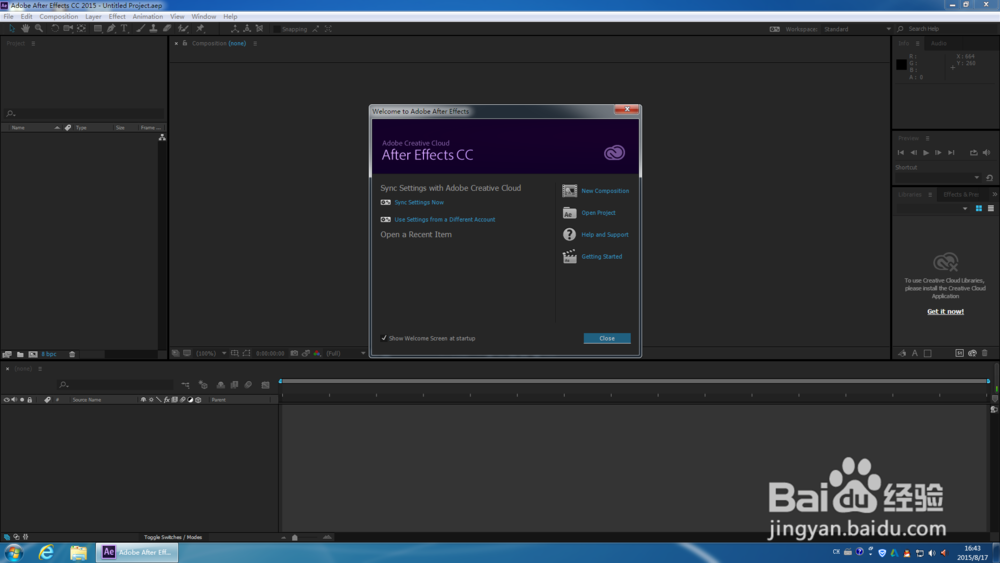This screenshot has height=563, width=1000.
Task: Select the Pen tool
Action: [111, 29]
